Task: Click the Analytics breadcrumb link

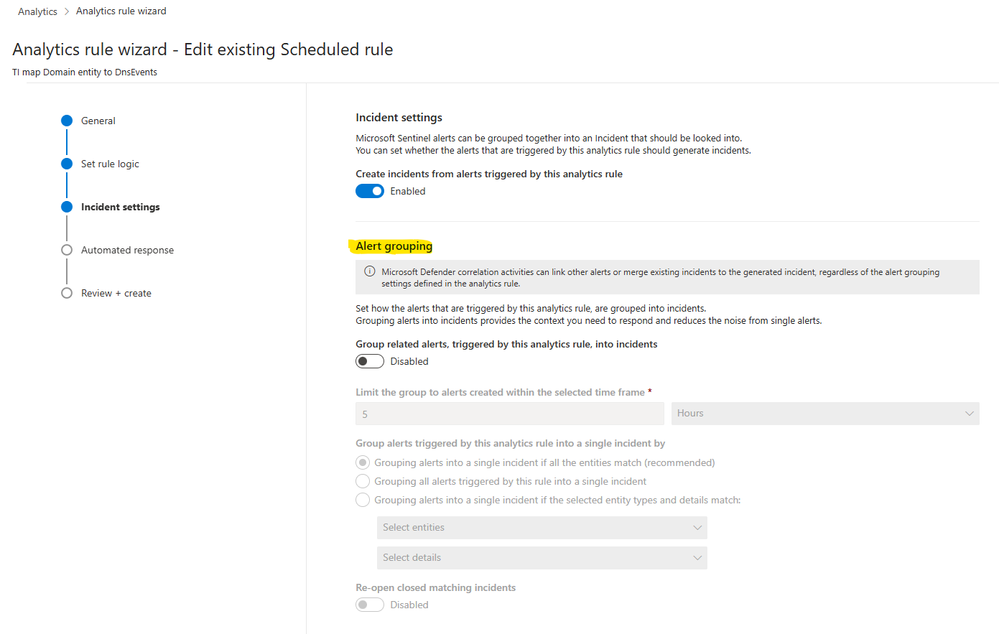Action: point(38,11)
